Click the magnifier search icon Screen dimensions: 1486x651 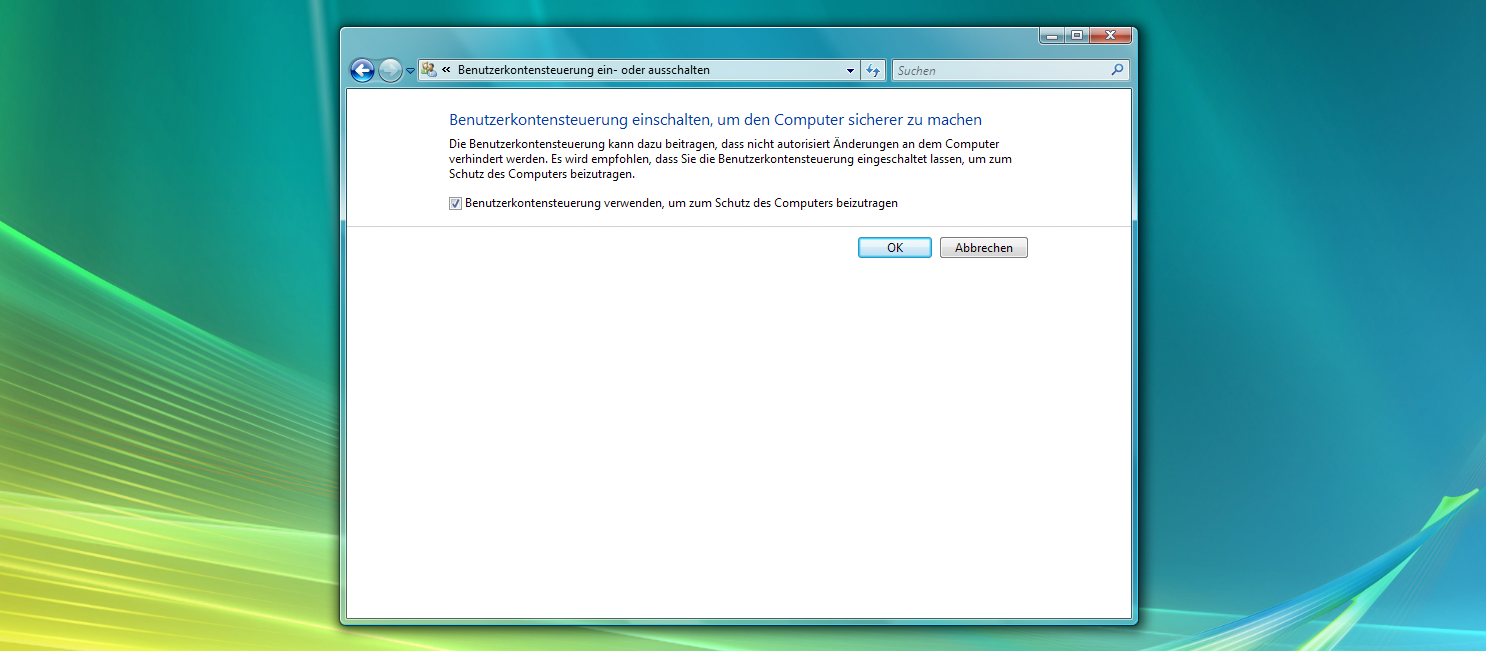click(1118, 70)
